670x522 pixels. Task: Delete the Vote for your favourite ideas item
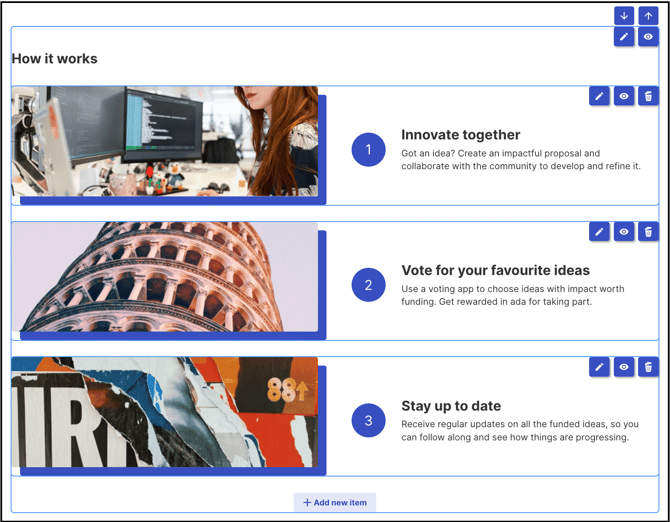click(648, 232)
